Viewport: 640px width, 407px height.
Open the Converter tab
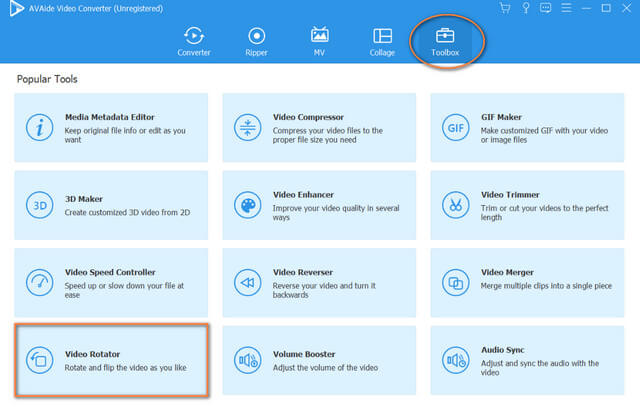(x=194, y=41)
